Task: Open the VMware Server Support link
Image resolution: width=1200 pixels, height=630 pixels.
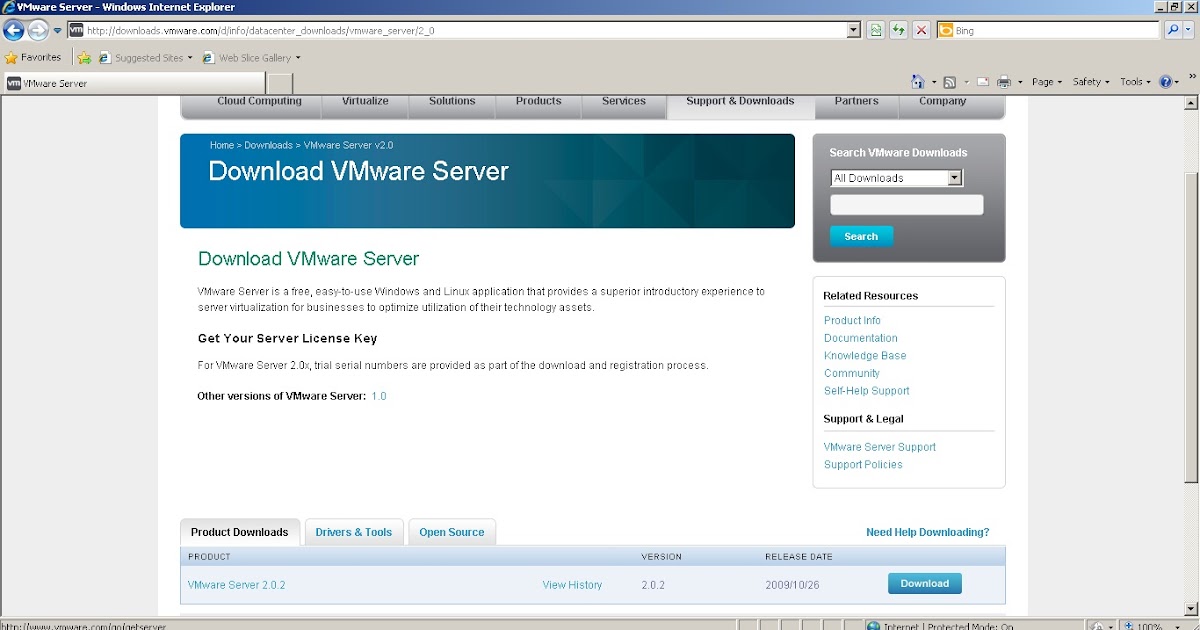Action: (880, 447)
